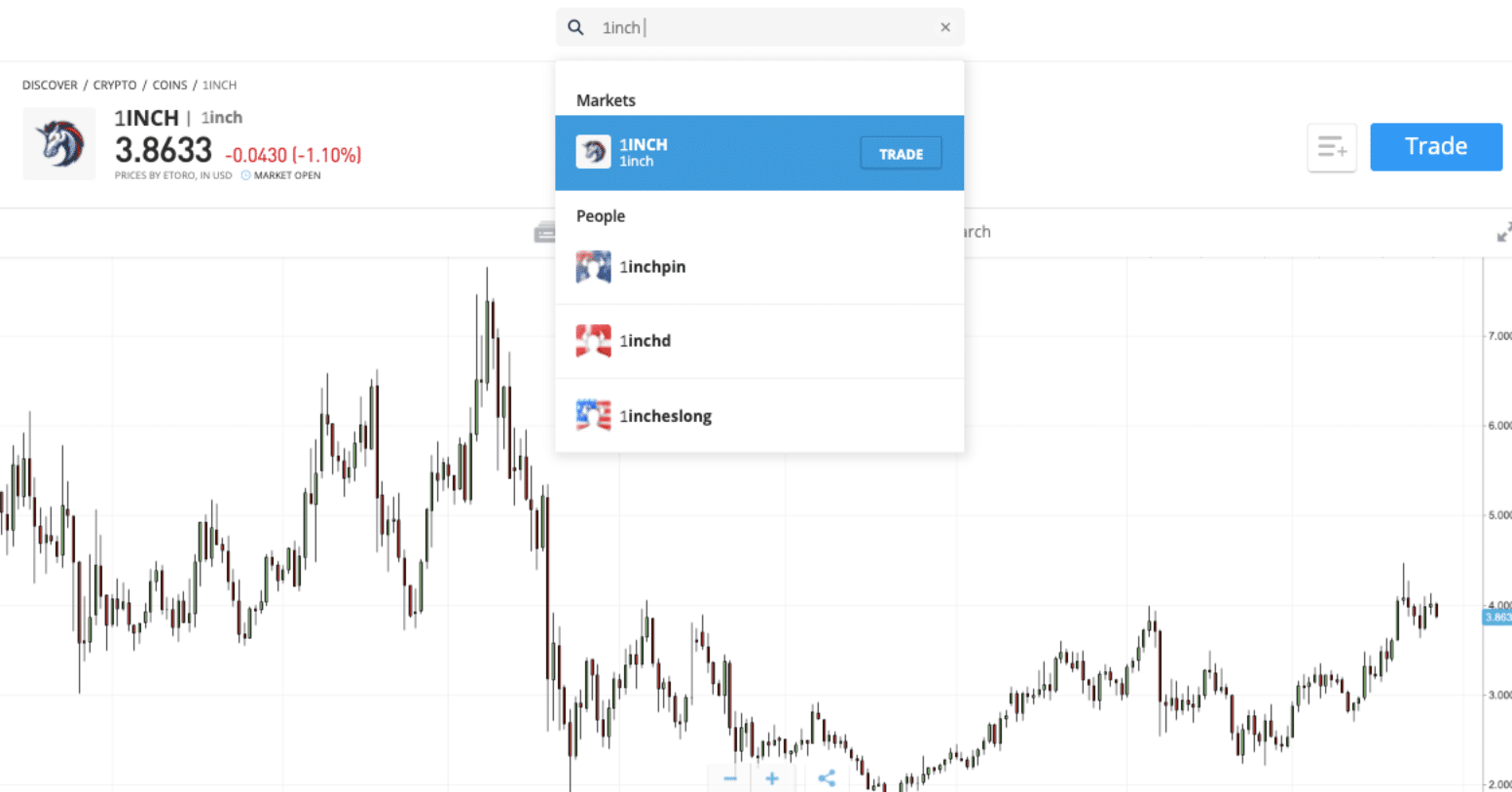Click the chart share icon
This screenshot has height=792, width=1512.
pos(827,778)
